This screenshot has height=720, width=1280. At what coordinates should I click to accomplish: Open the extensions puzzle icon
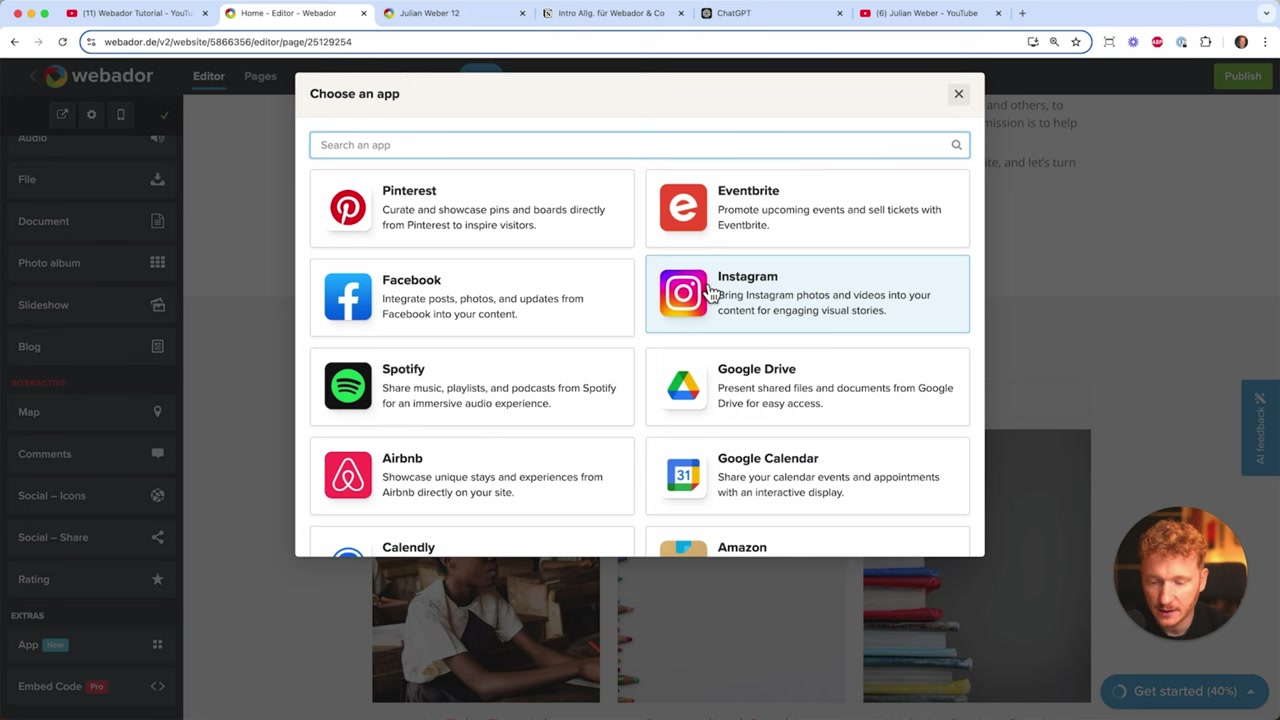1205,42
